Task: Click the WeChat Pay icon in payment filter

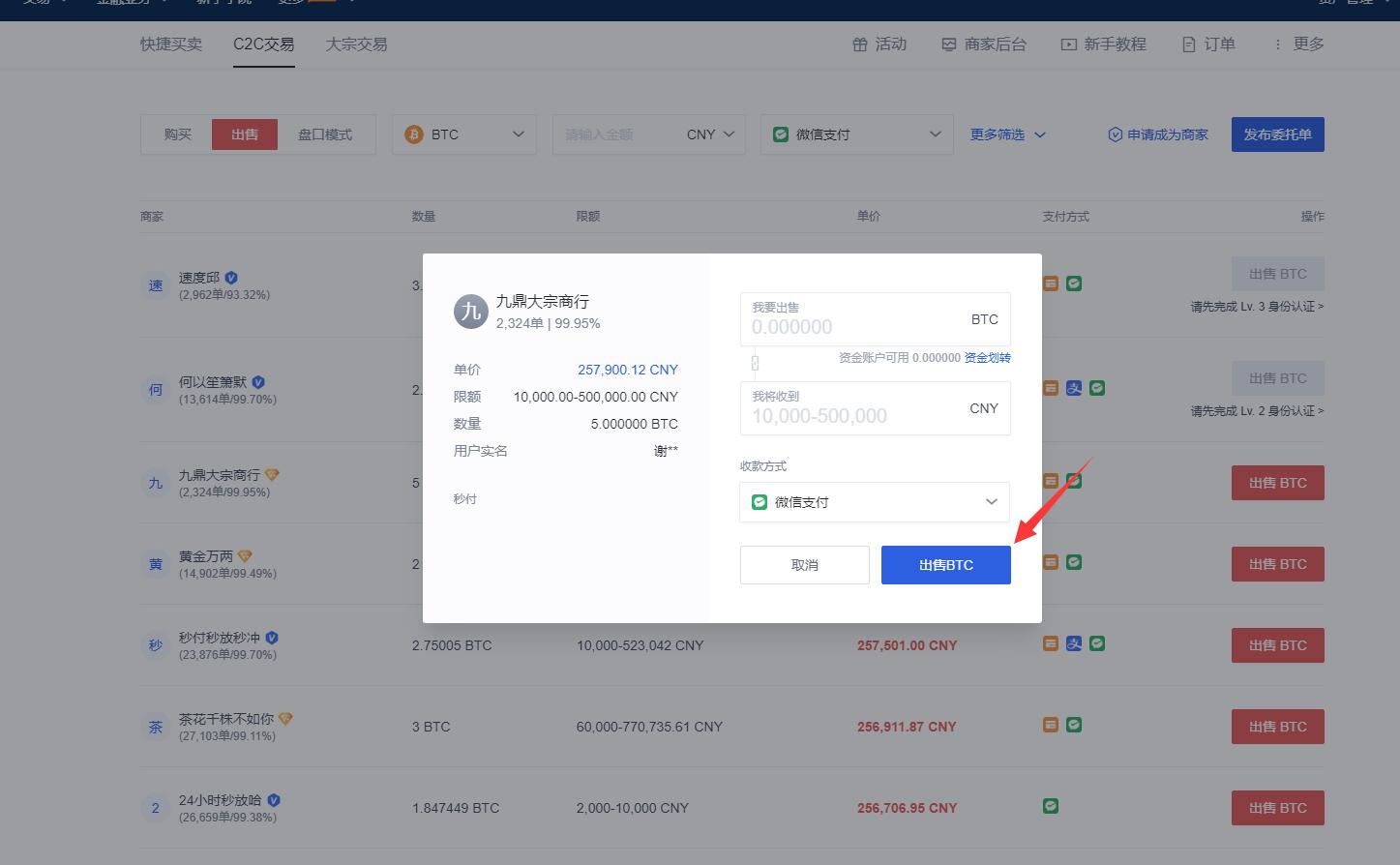Action: [x=781, y=134]
